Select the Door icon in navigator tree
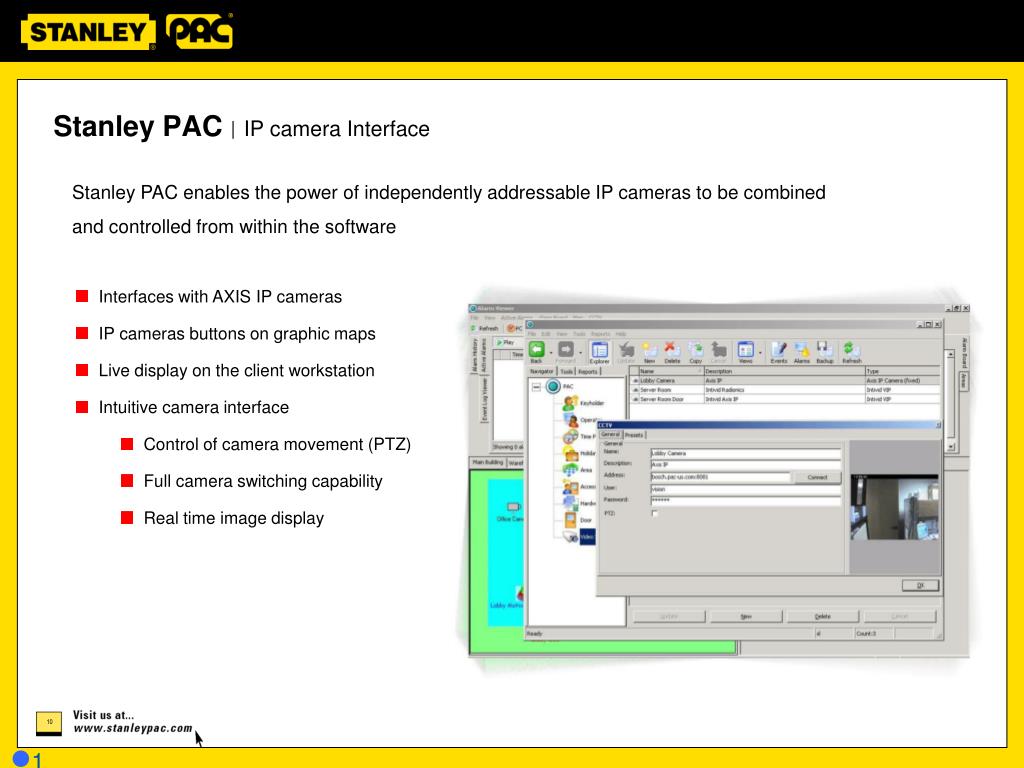This screenshot has height=768, width=1024. (x=571, y=520)
